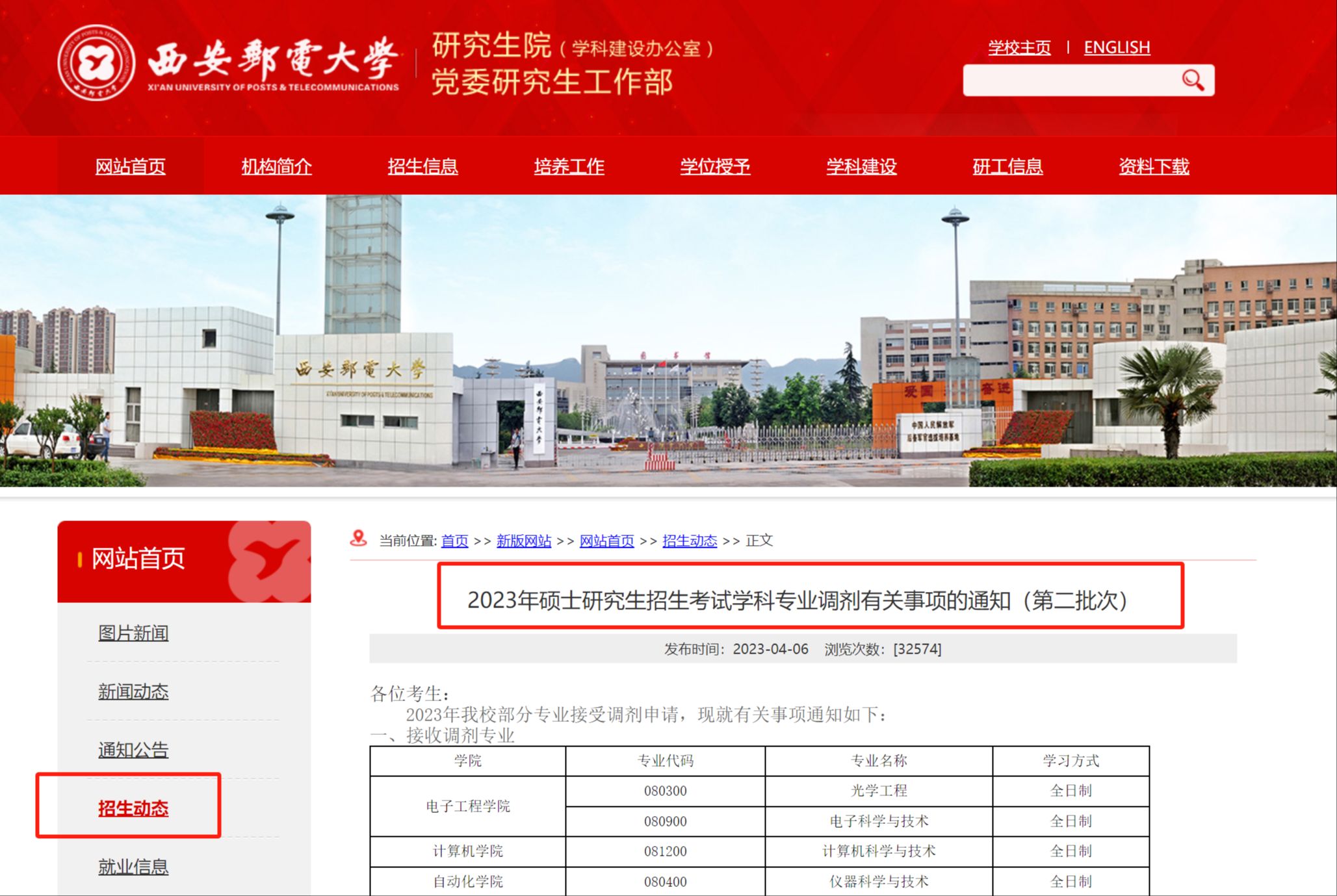The width and height of the screenshot is (1337, 896).
Task: Click the 仪器科学与技术 table cell
Action: (x=879, y=882)
